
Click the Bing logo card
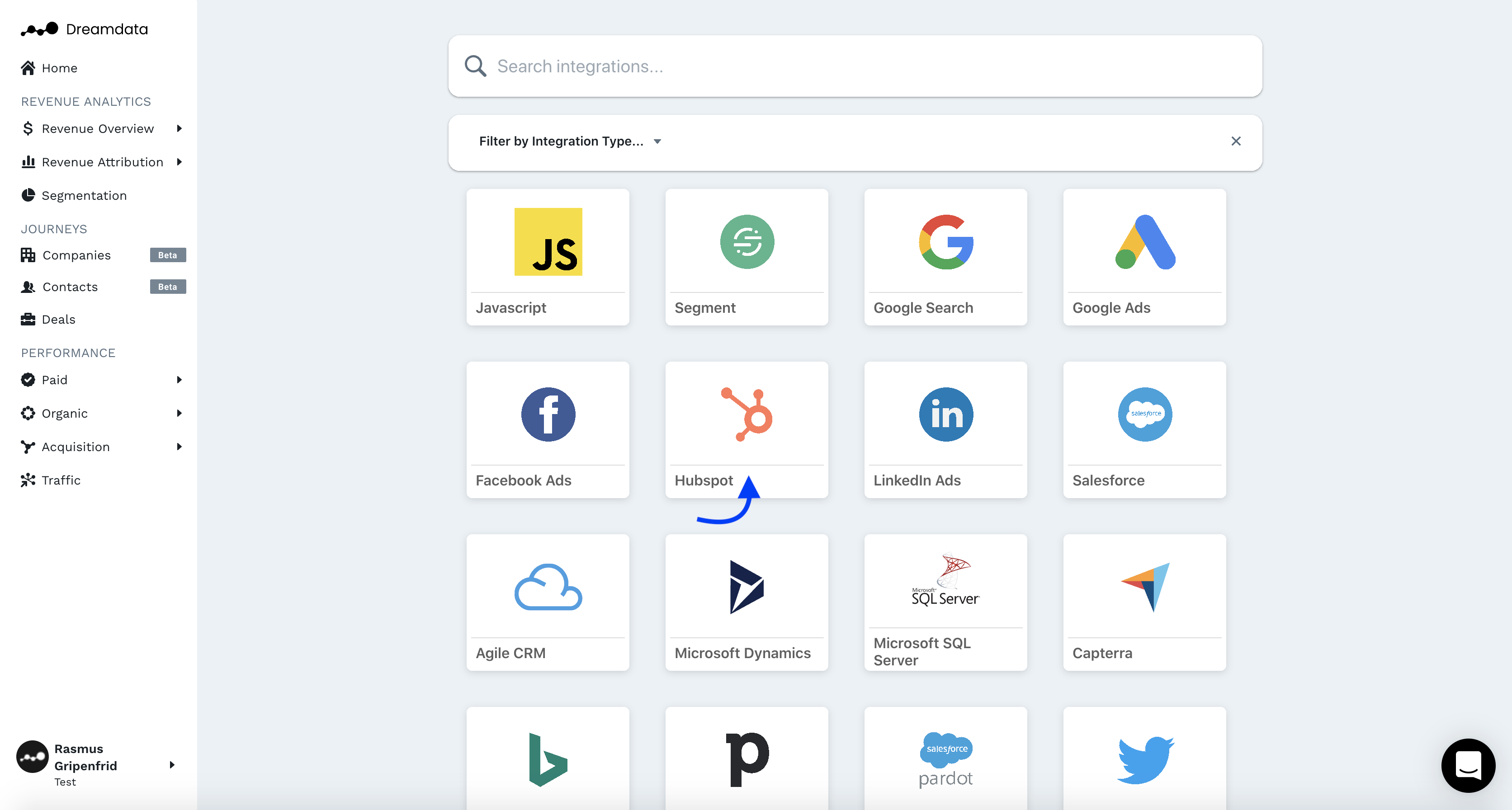[548, 759]
